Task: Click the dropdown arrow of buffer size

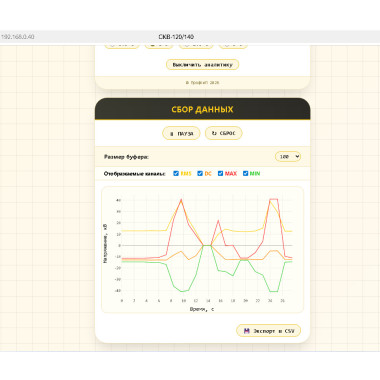Action: [x=297, y=156]
